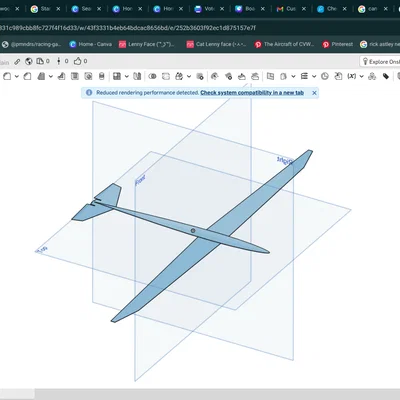
Task: Click the Variable (x) tool icon
Action: coord(351,76)
